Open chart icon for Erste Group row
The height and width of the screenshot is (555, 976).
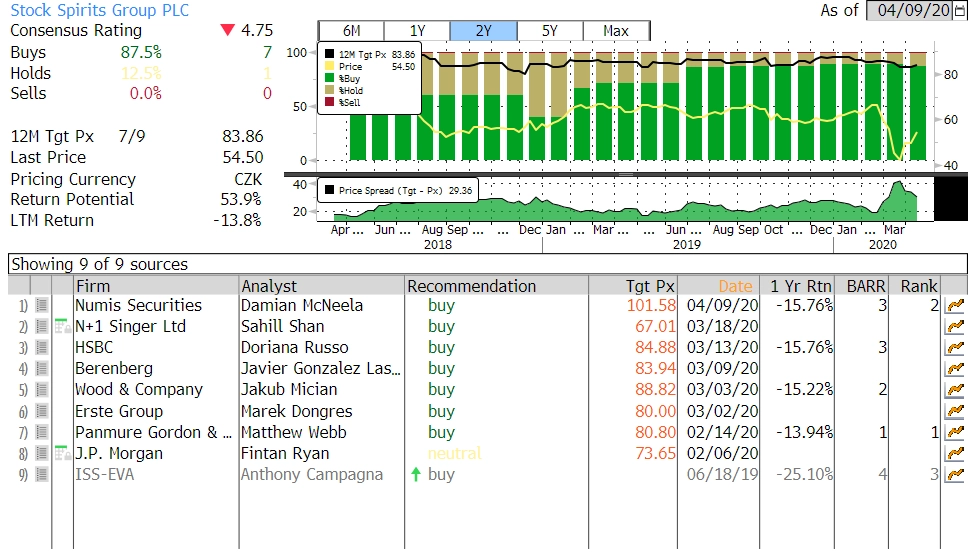(x=954, y=411)
